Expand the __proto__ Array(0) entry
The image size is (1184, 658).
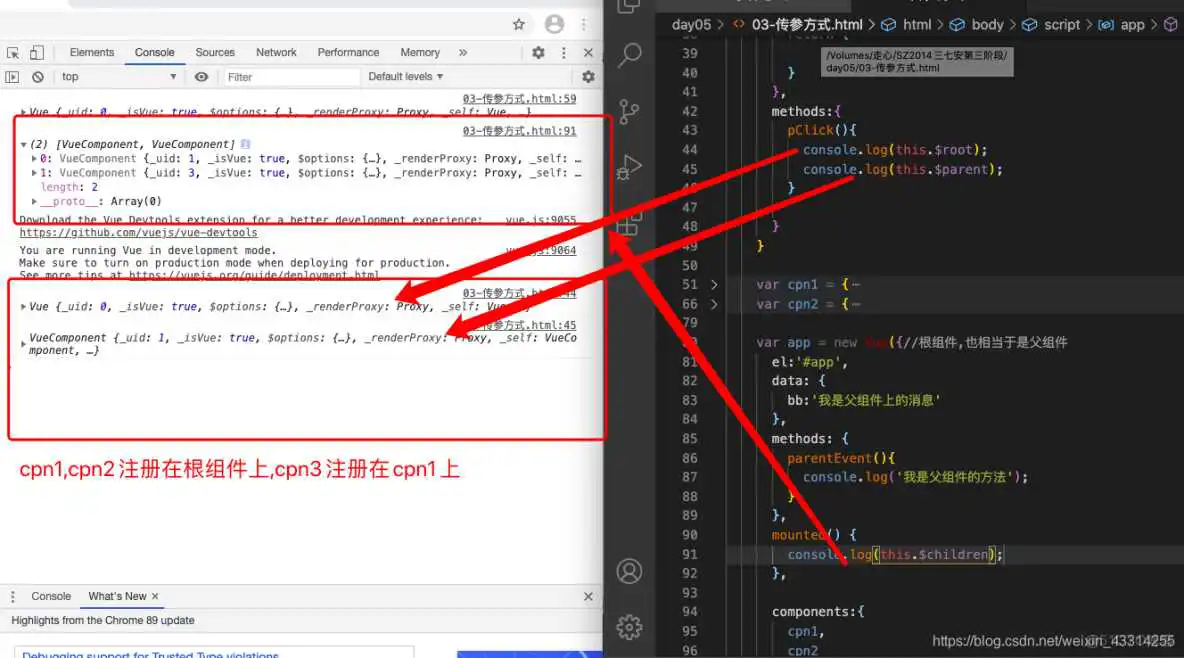(x=34, y=202)
